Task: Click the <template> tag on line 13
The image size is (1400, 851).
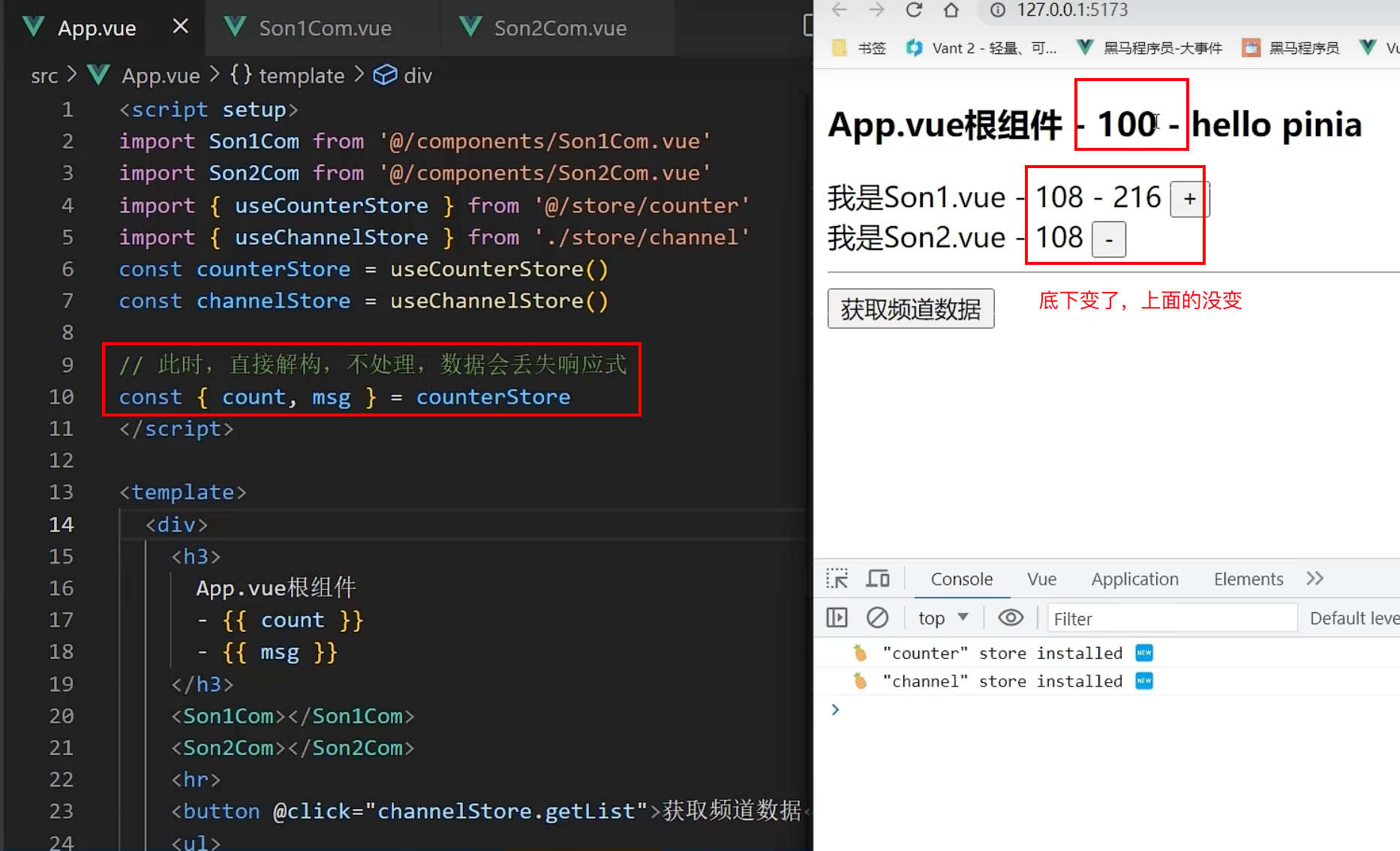Action: [182, 492]
